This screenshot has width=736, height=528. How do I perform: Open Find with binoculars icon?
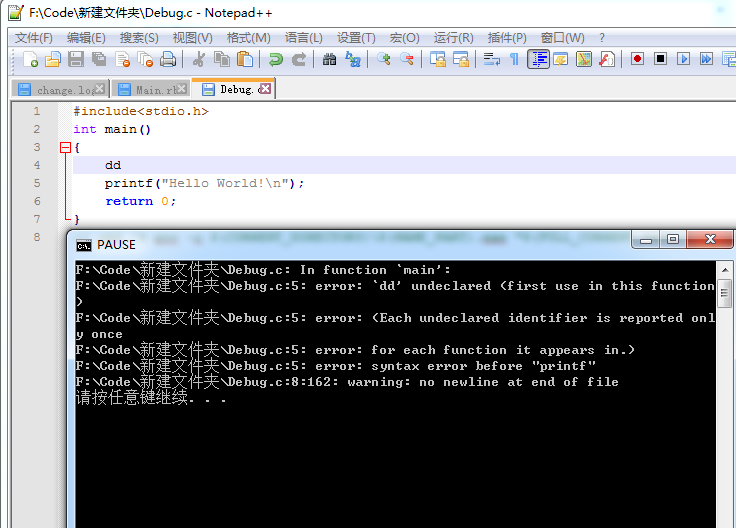[x=330, y=60]
